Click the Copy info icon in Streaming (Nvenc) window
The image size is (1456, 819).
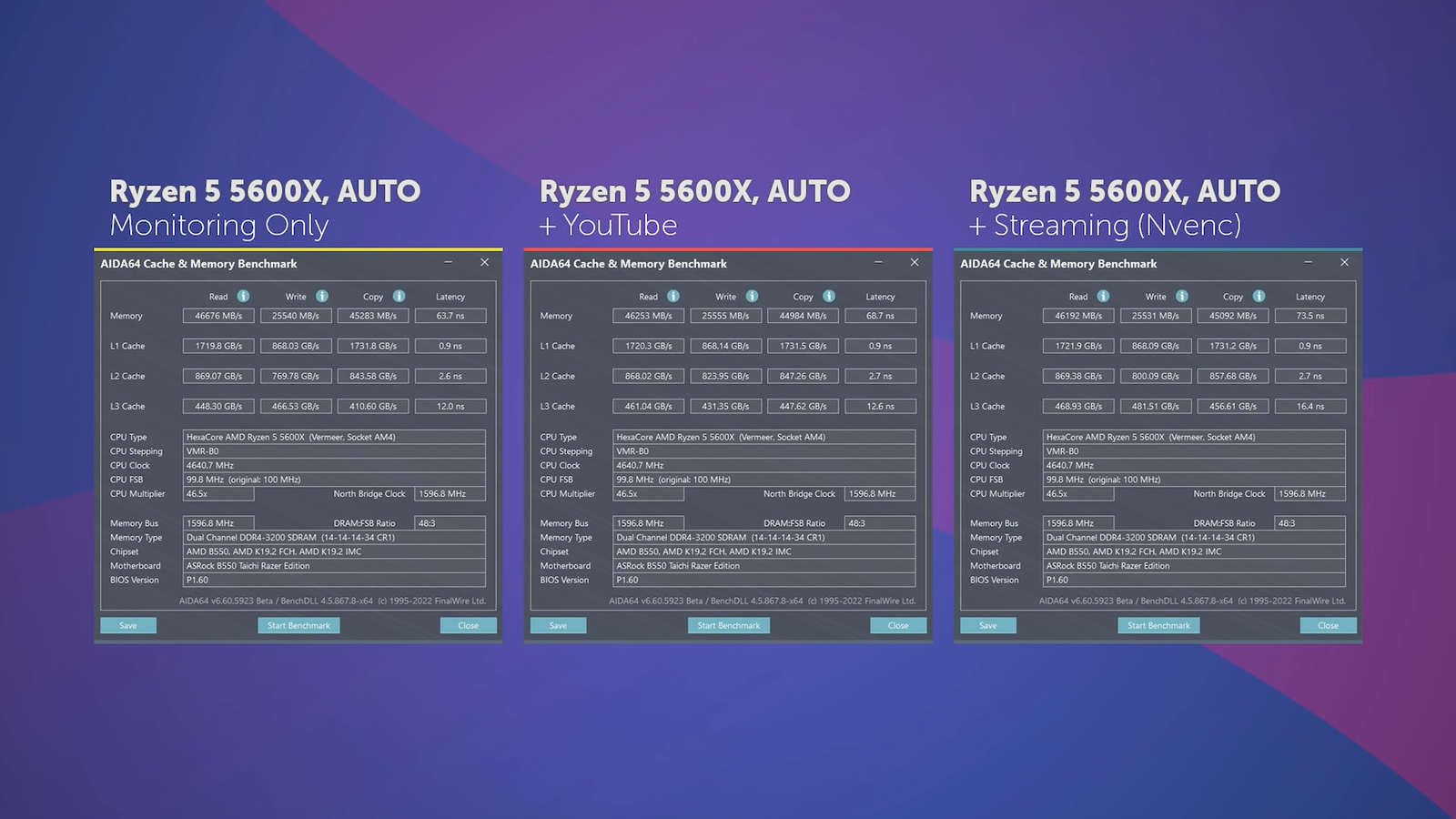coord(1259,296)
